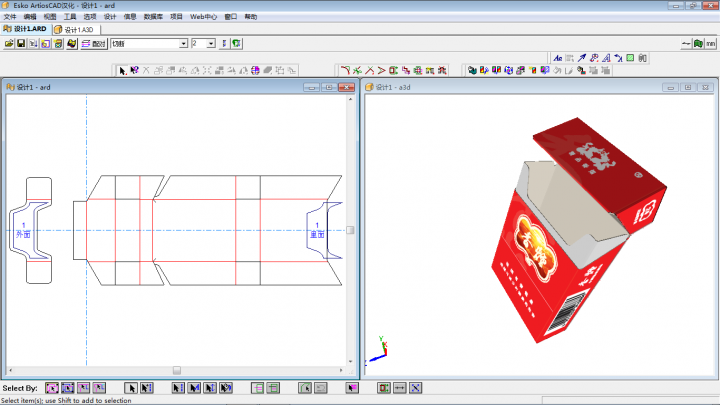Click the first Select By icon
This screenshot has height=405, width=720.
coord(52,387)
